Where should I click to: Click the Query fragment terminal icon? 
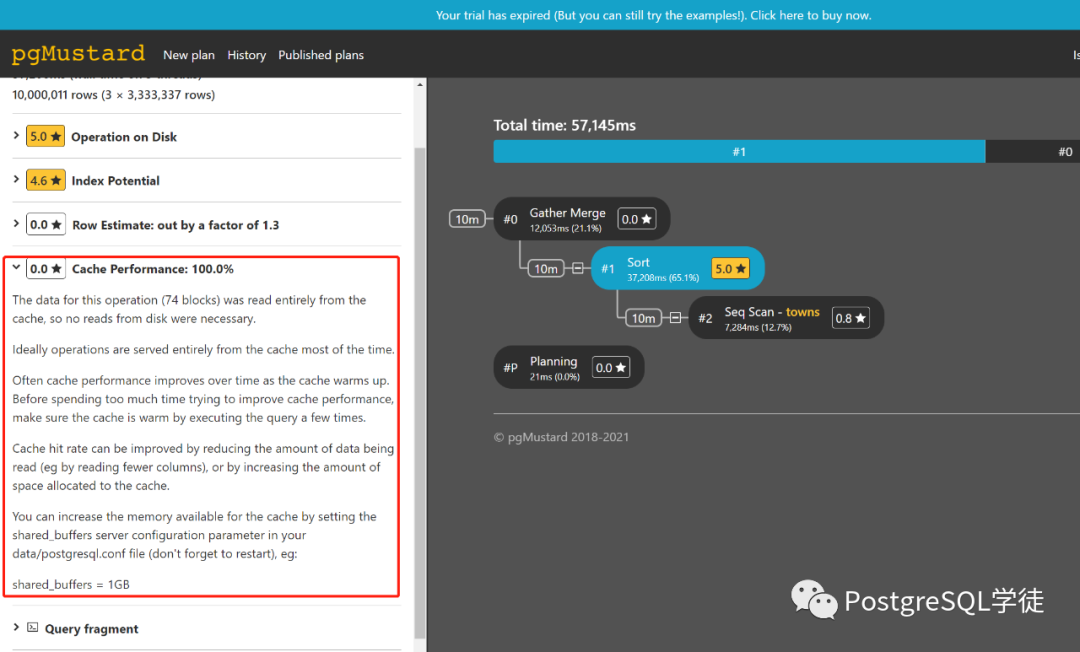click(32, 627)
